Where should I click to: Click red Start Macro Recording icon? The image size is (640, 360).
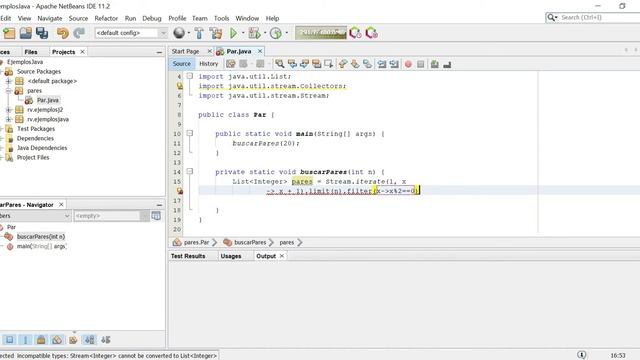pos(408,64)
